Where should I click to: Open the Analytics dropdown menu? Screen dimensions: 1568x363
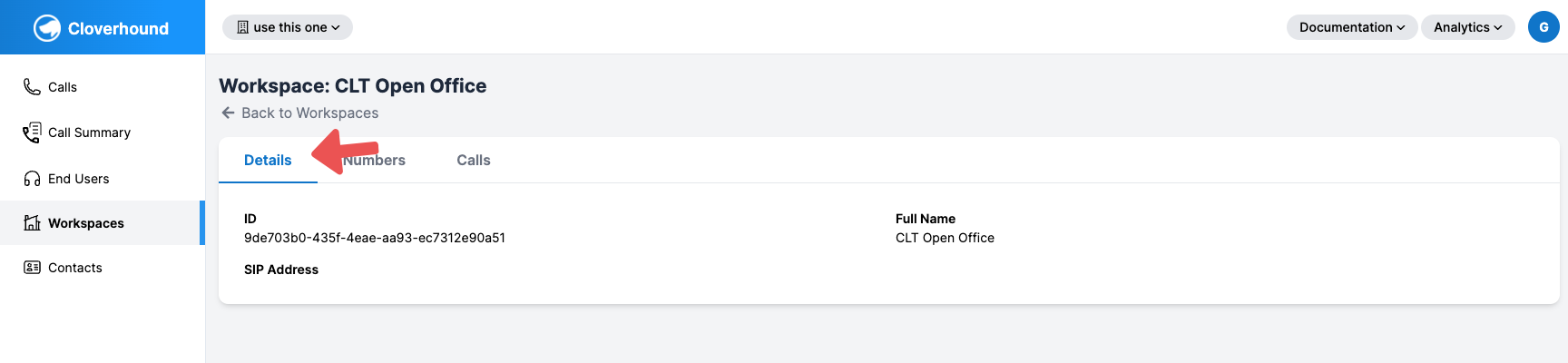click(x=1467, y=27)
